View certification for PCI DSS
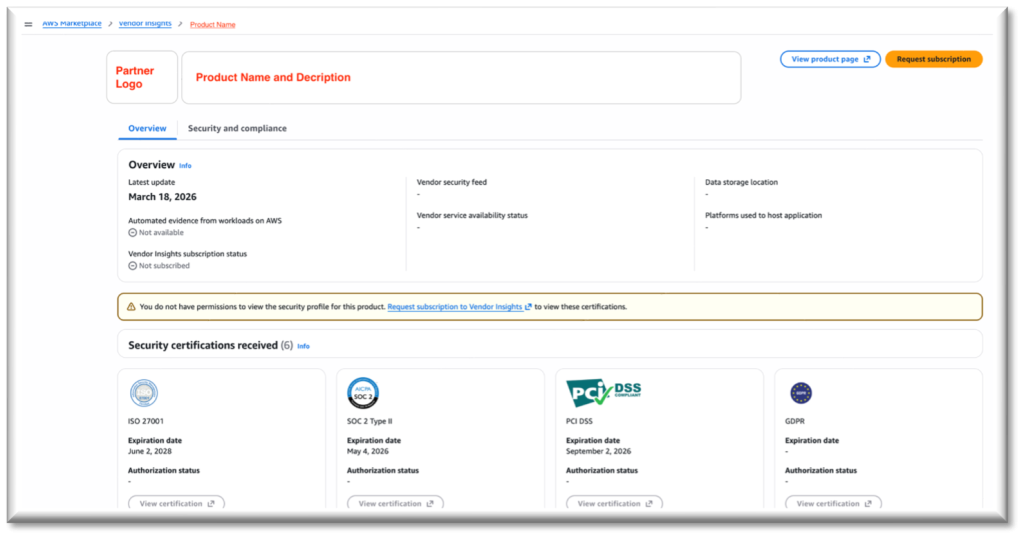The image size is (1024, 541). tap(615, 503)
